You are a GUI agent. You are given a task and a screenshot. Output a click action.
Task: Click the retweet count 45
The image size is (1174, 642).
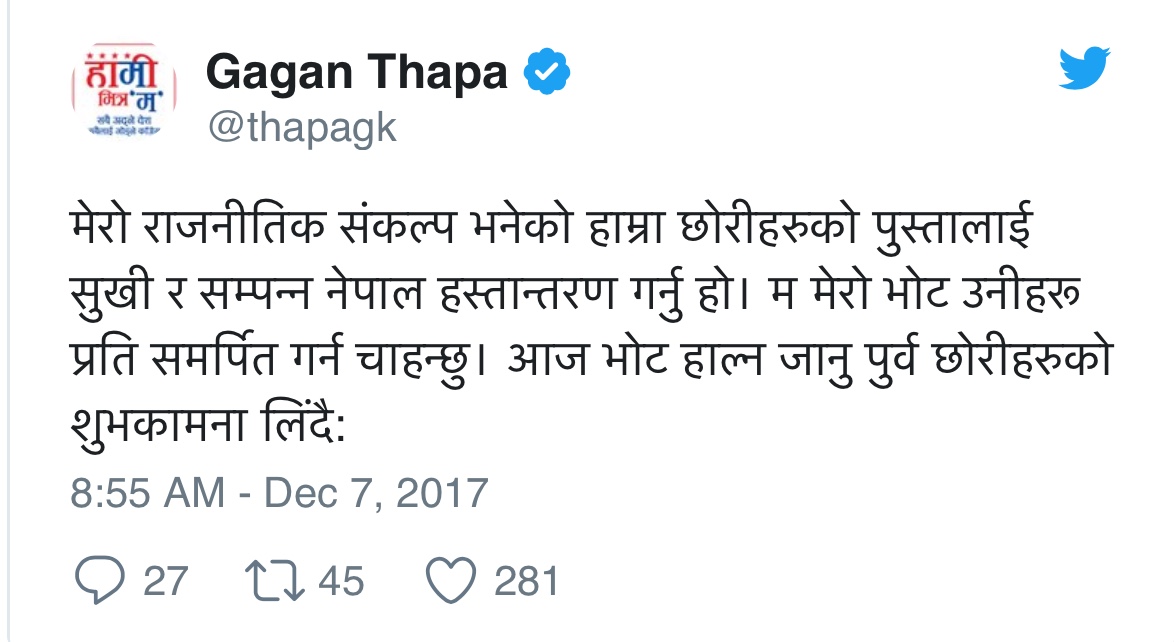341,581
